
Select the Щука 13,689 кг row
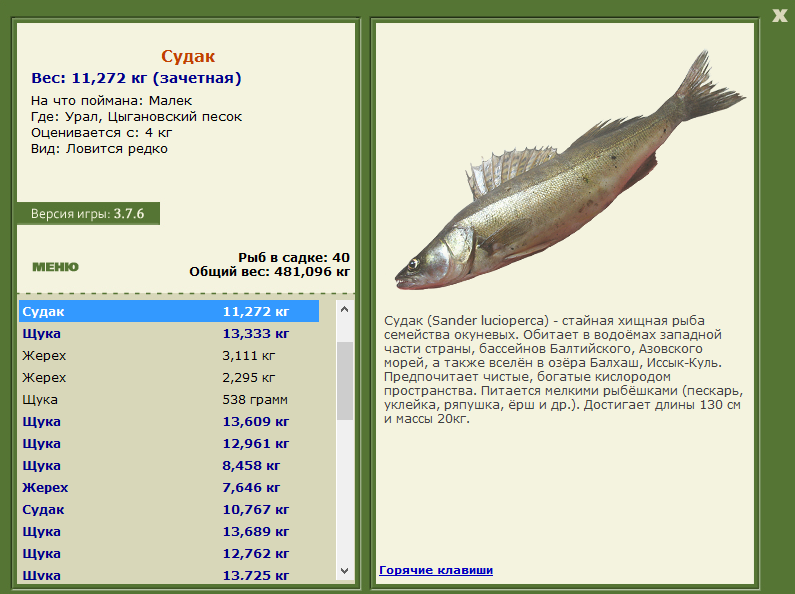(169, 532)
